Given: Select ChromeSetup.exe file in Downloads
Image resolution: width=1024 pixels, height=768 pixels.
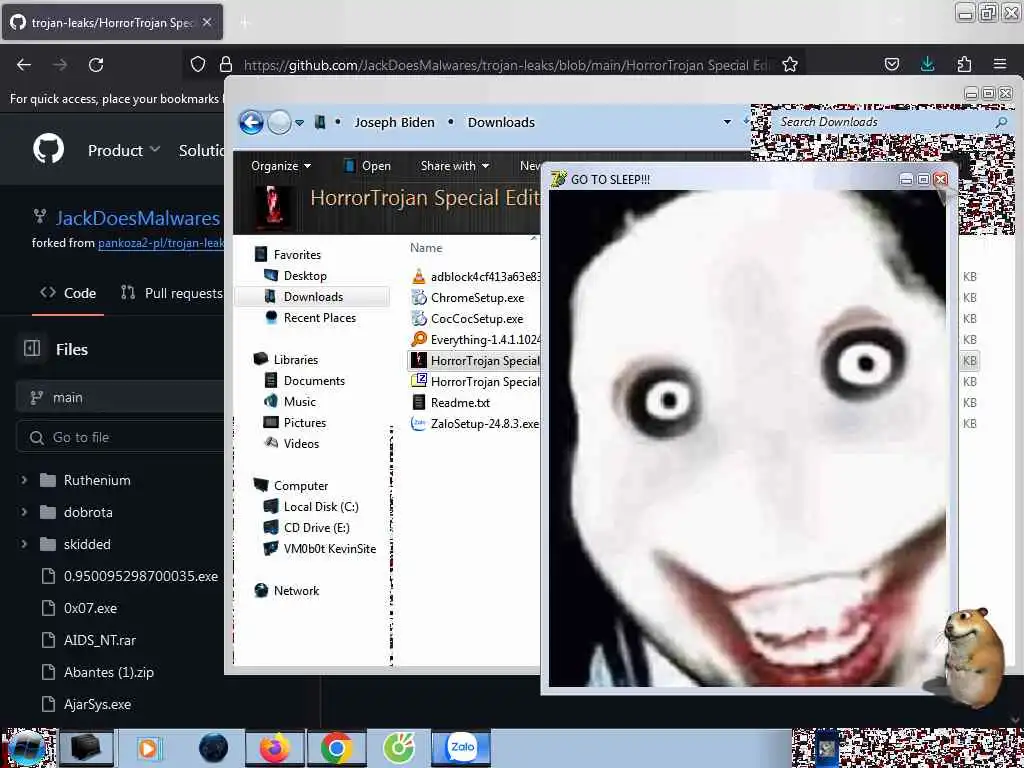Looking at the screenshot, I should pos(477,298).
